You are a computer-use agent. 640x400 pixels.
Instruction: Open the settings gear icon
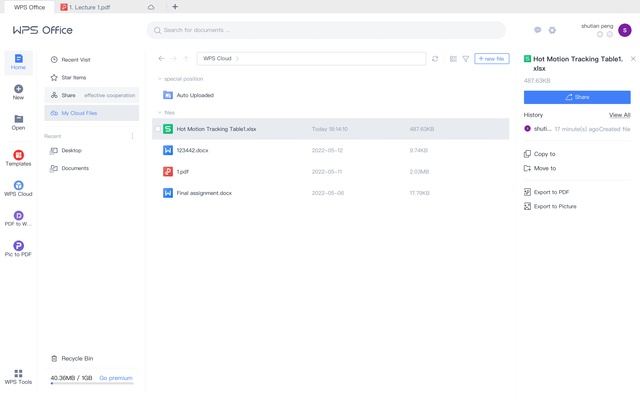tap(552, 30)
